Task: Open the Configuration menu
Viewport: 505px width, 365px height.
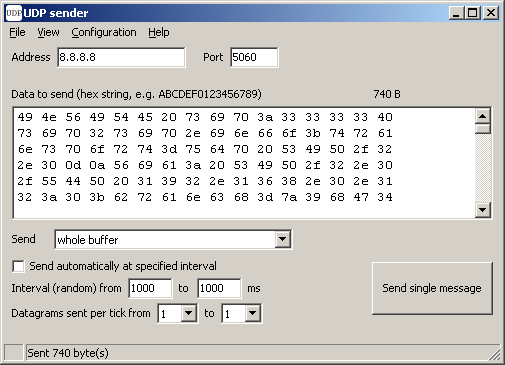Action: [104, 32]
